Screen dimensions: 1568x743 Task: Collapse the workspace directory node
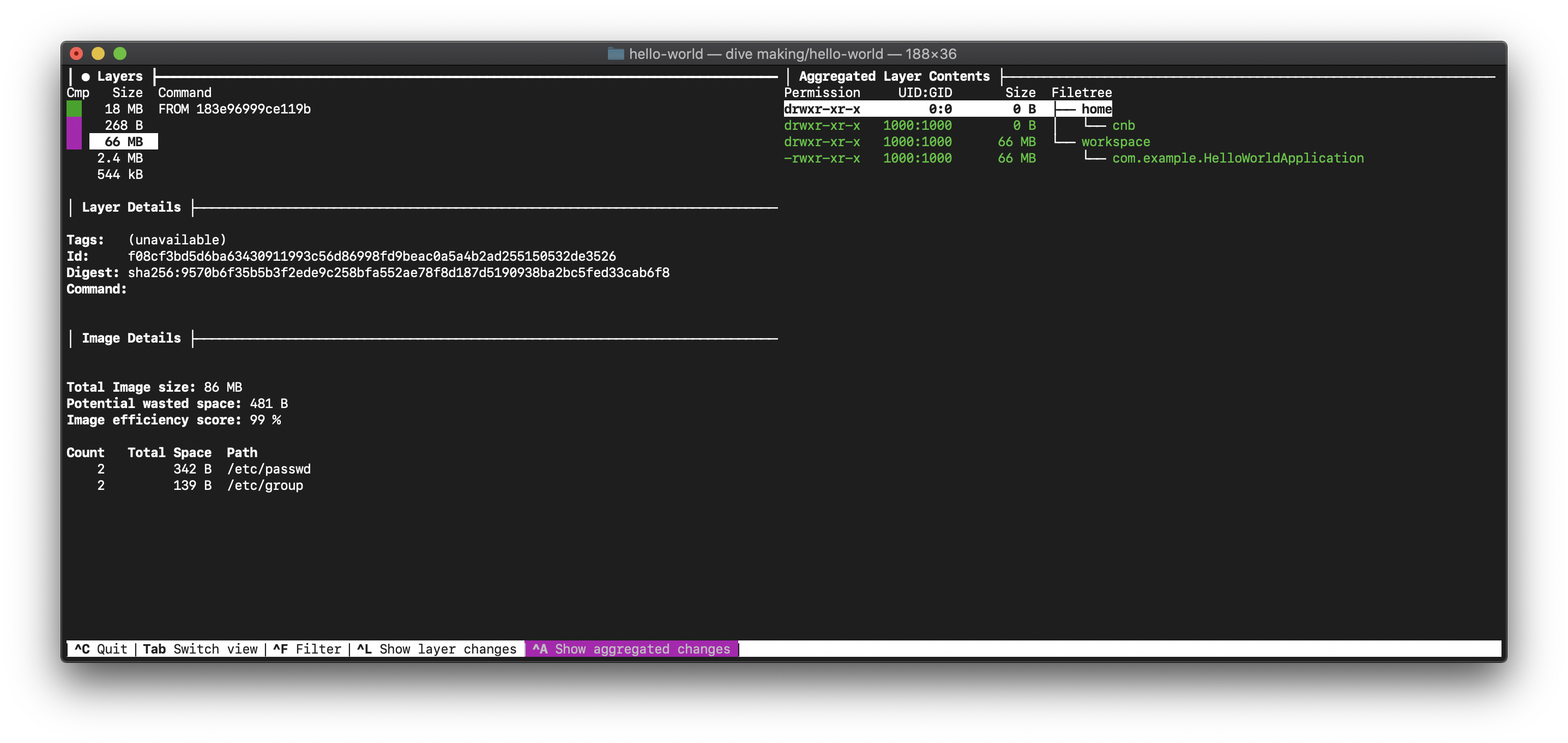[1115, 142]
